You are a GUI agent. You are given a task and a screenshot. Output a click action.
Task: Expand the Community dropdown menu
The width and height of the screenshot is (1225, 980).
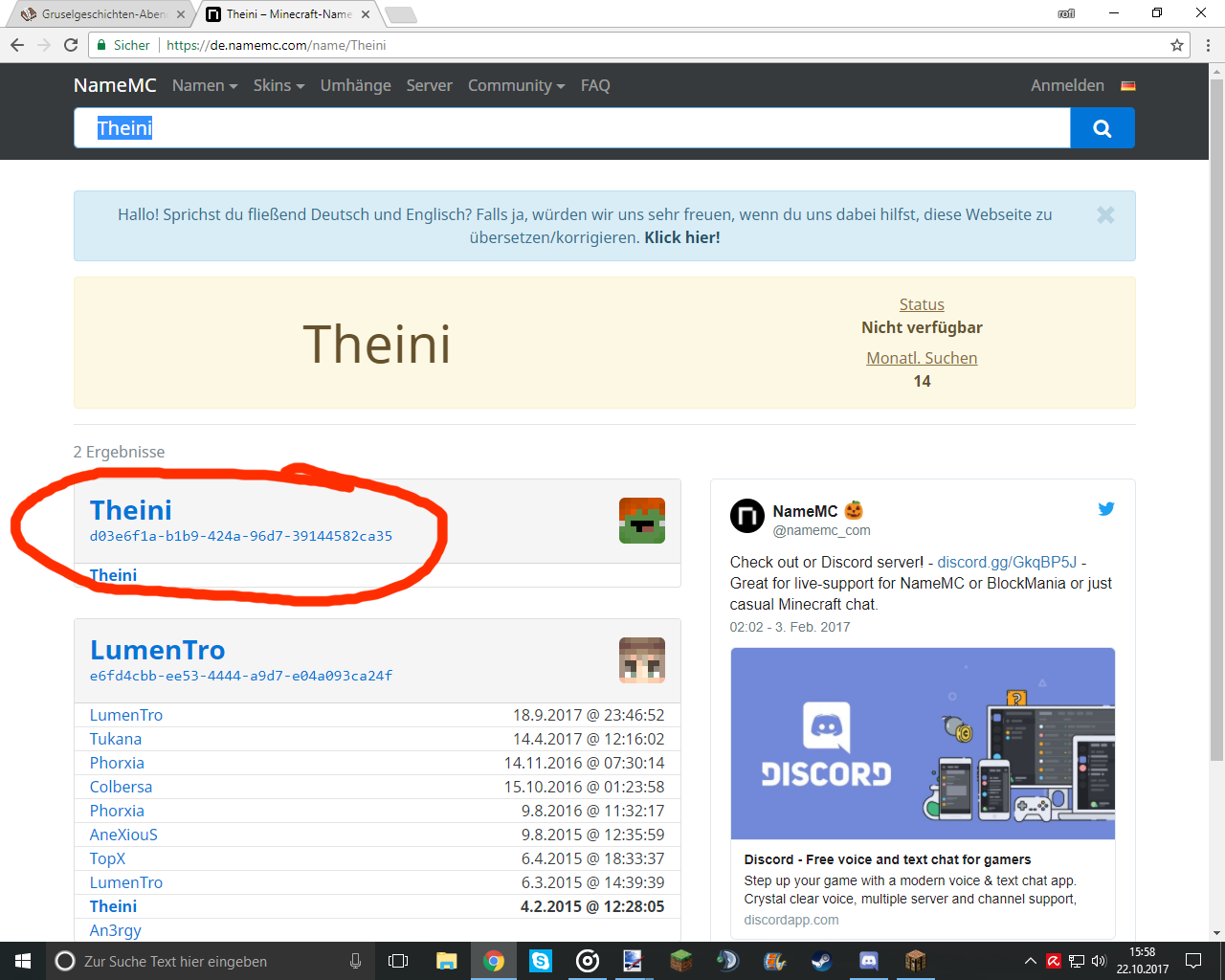(x=517, y=85)
